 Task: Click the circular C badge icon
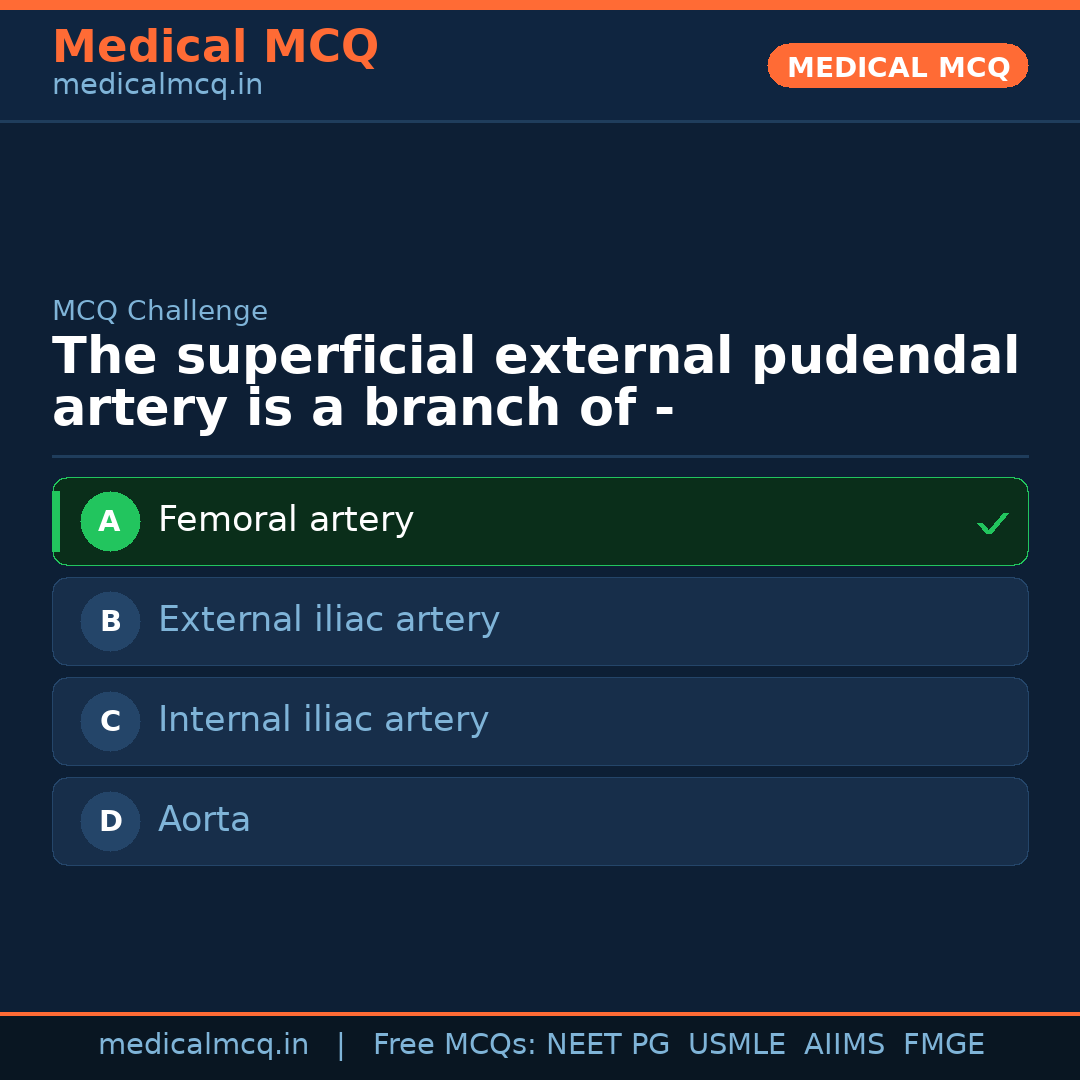110,721
